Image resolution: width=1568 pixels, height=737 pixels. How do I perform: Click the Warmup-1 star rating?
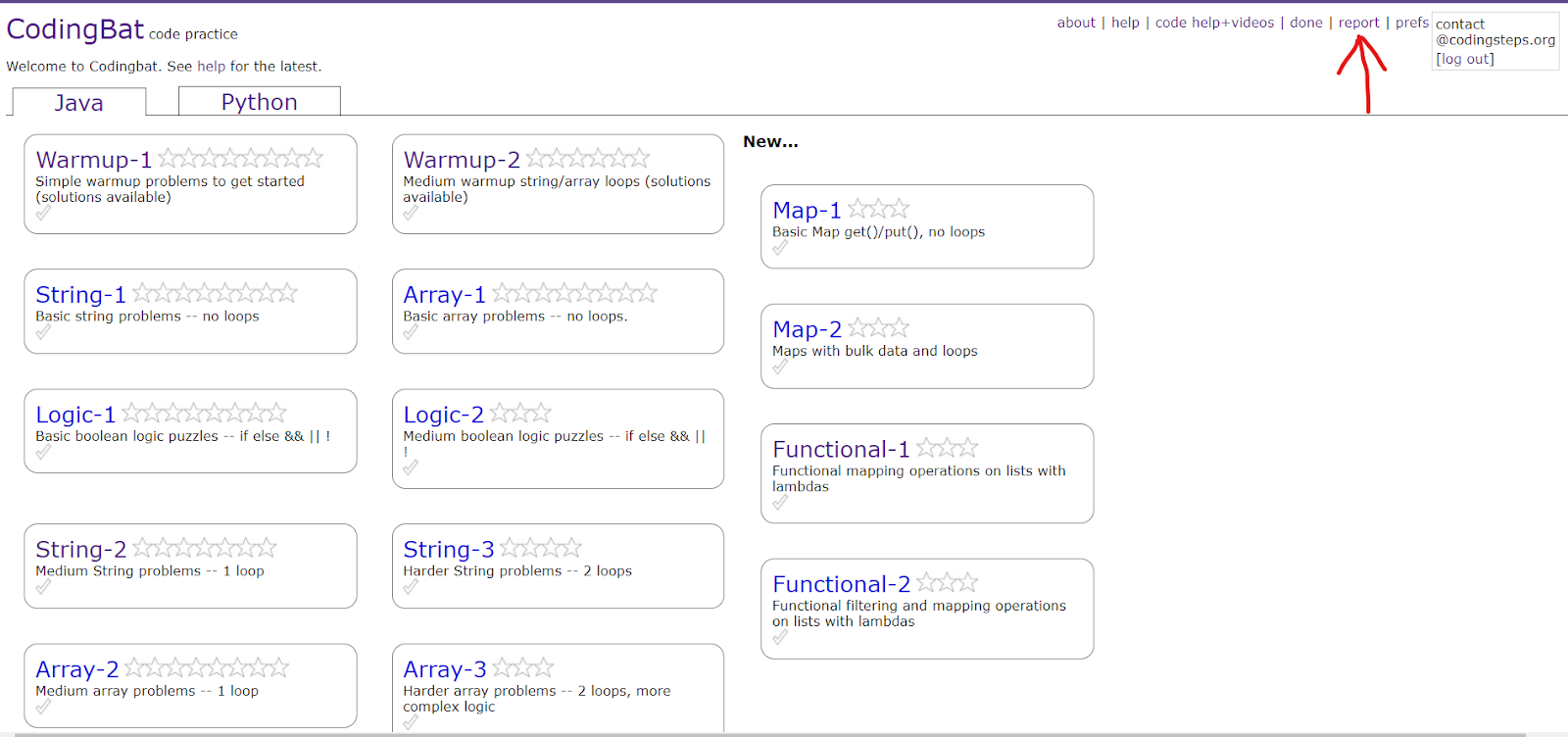tap(240, 158)
